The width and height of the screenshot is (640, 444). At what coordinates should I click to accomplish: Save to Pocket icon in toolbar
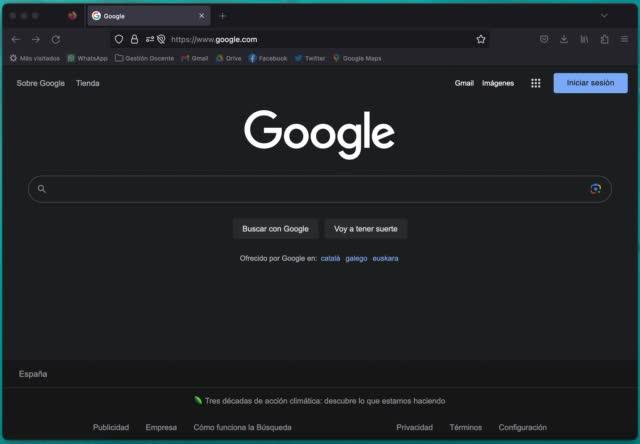544,39
